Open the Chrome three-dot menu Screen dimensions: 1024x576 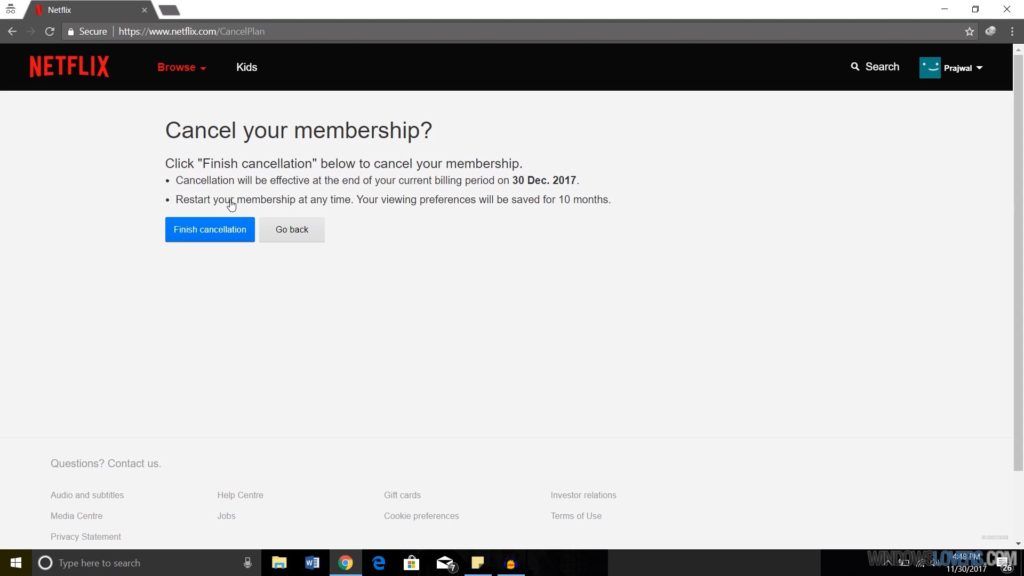click(1012, 31)
